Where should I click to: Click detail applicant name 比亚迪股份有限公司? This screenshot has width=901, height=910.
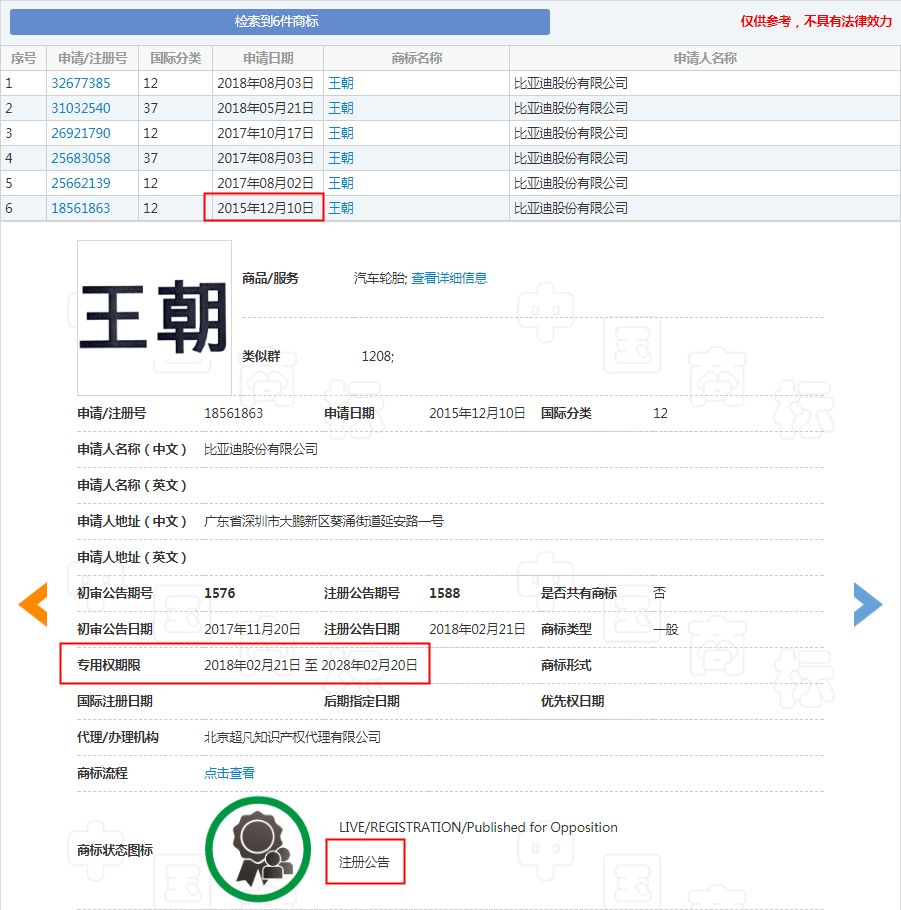pos(261,449)
